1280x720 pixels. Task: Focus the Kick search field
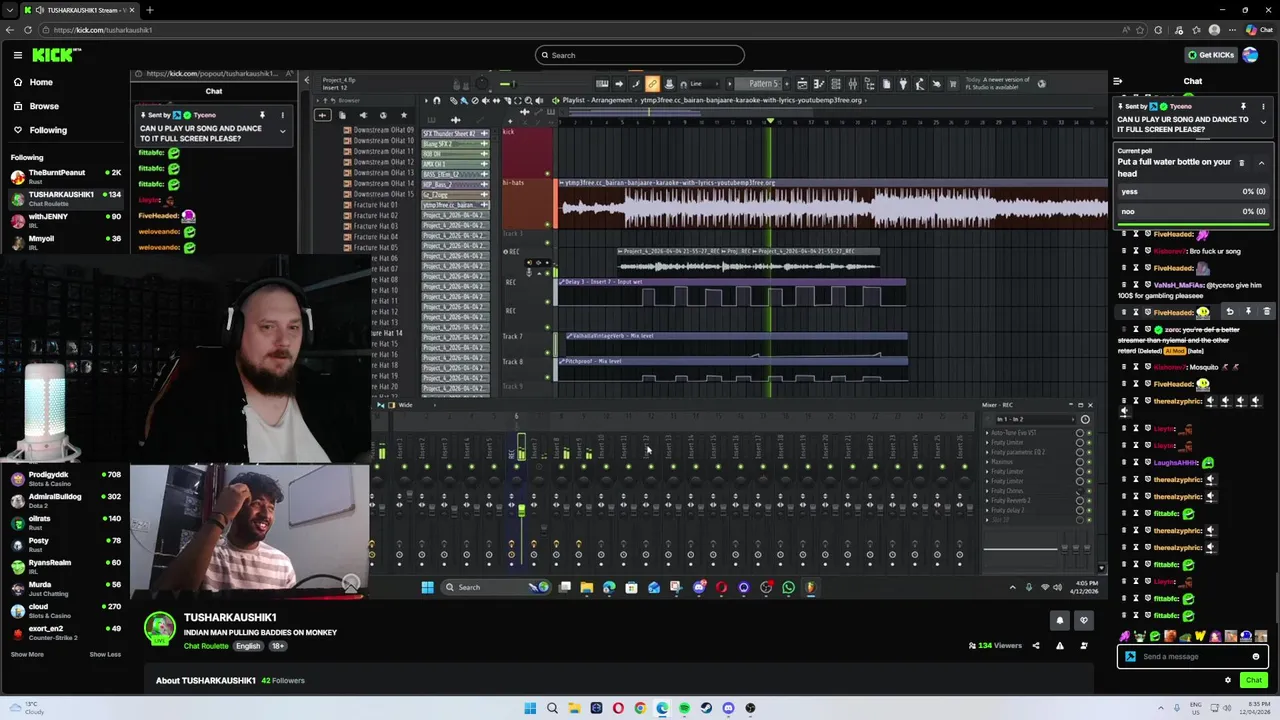640,55
